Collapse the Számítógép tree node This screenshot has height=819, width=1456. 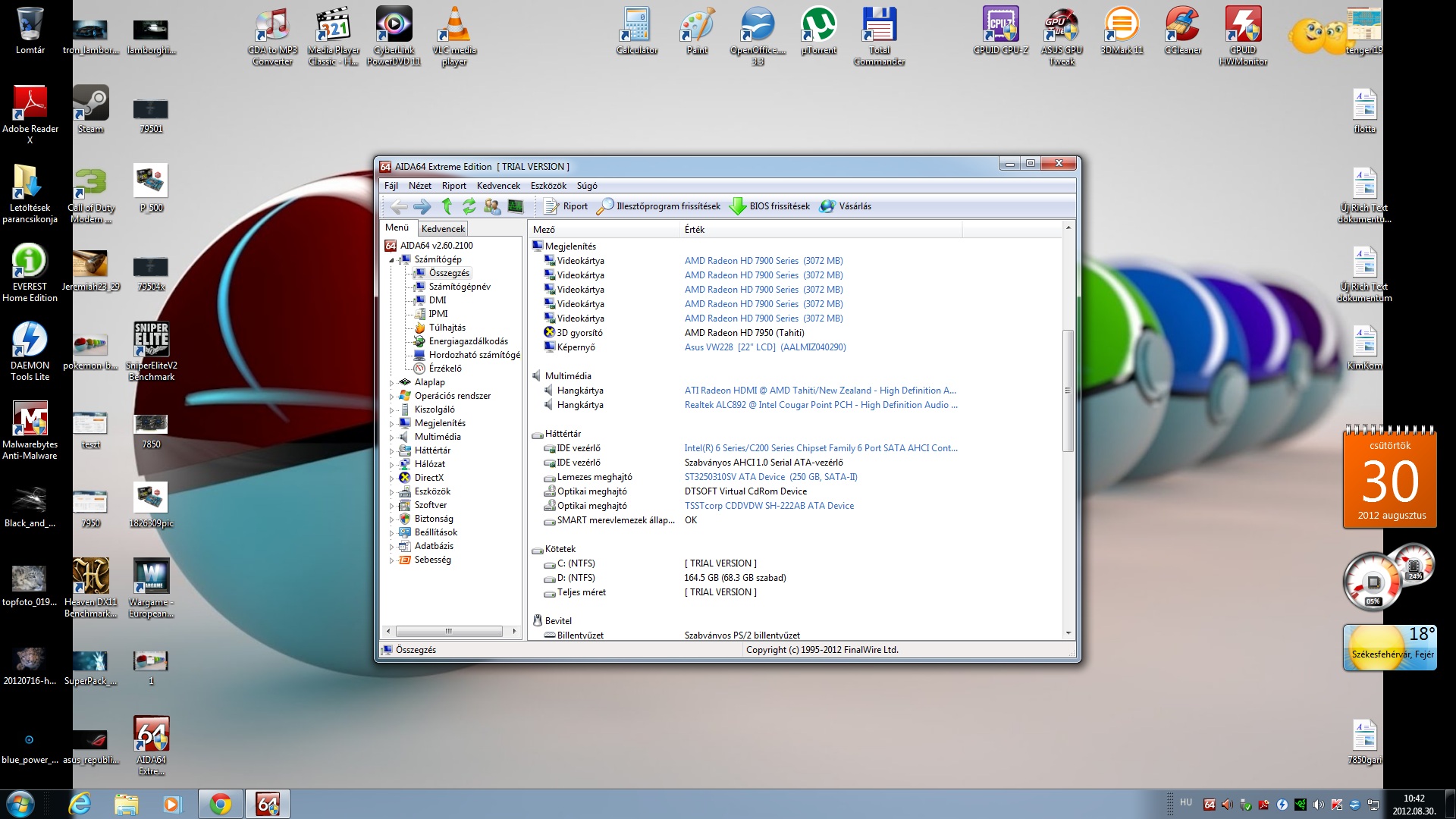tap(392, 260)
